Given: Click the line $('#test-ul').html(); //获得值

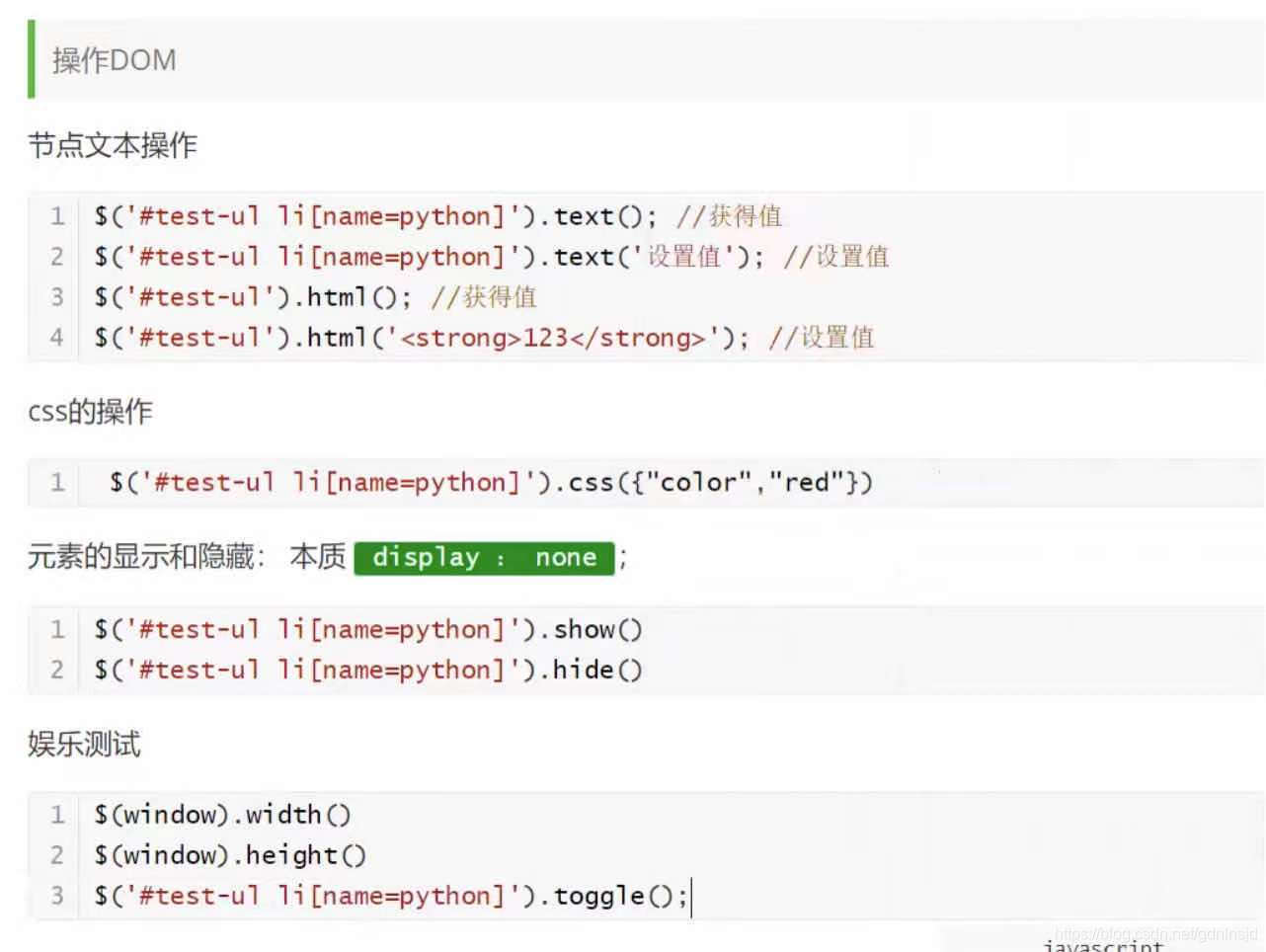Looking at the screenshot, I should tap(315, 297).
